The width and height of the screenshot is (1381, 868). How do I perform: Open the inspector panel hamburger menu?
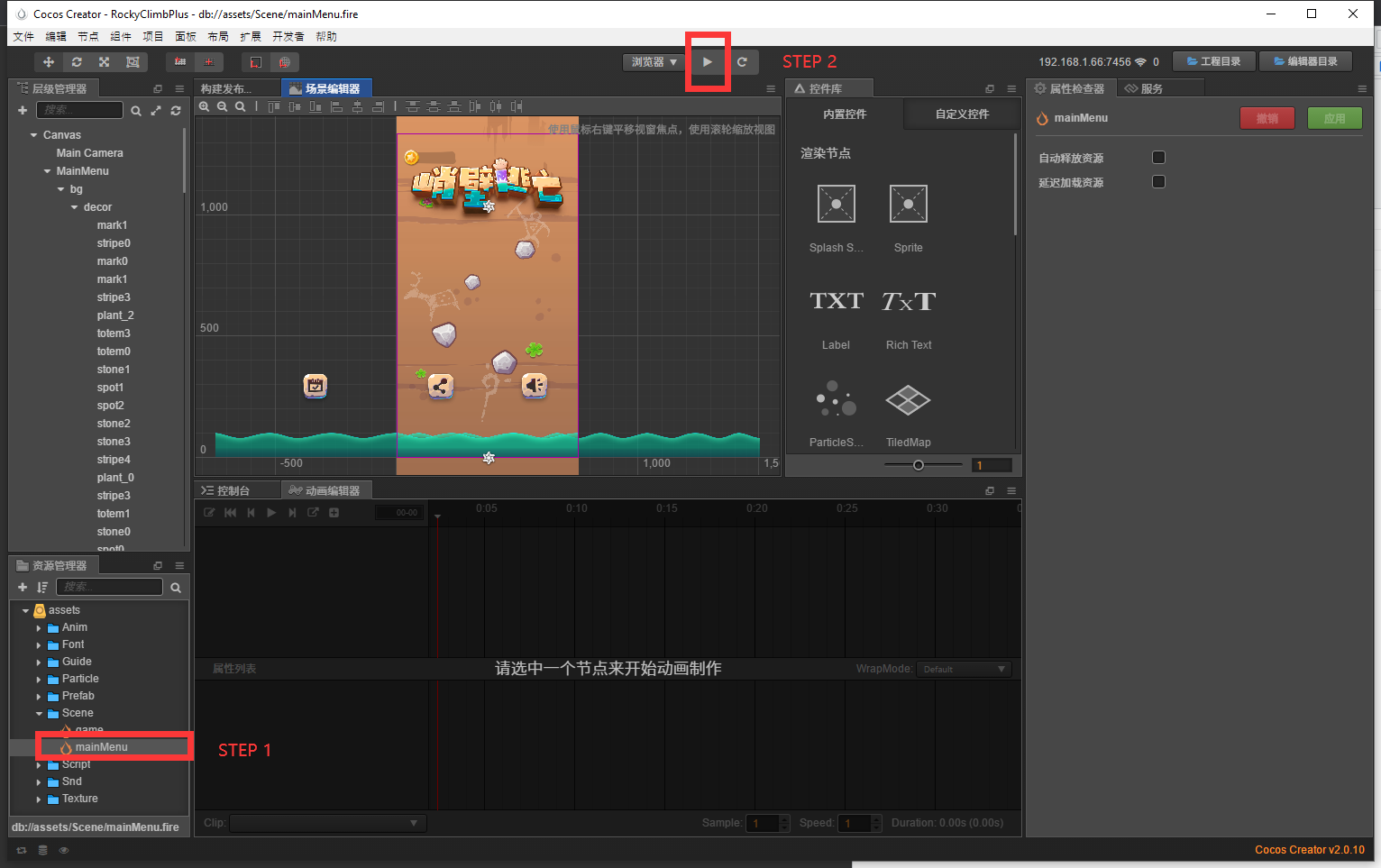point(1362,88)
